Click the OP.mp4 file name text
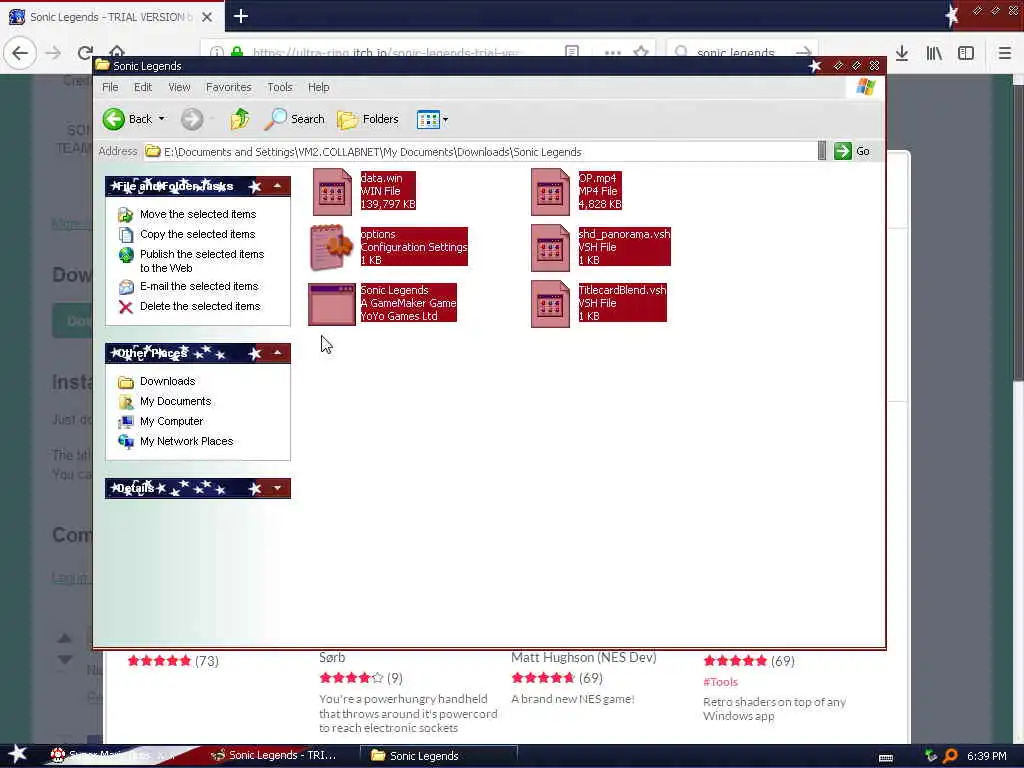The height and width of the screenshot is (768, 1024). (597, 178)
